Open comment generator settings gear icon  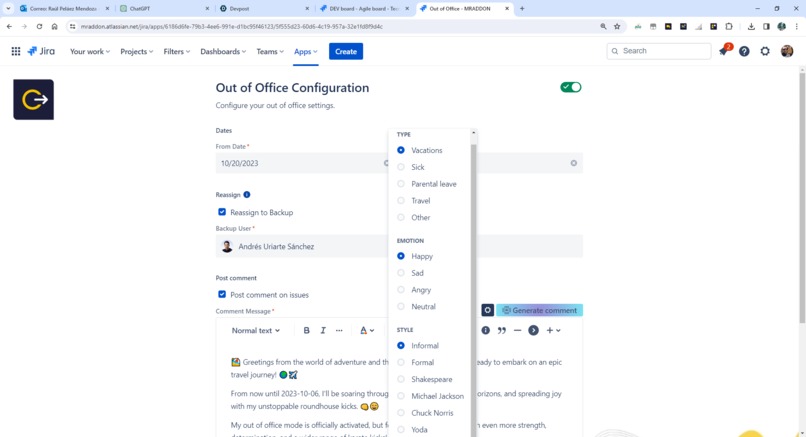[487, 310]
